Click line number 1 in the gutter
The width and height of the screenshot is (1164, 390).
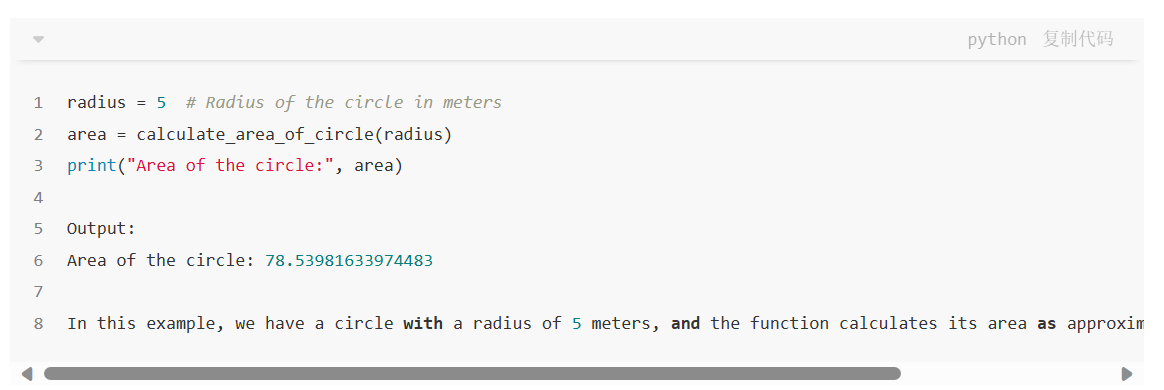click(38, 103)
